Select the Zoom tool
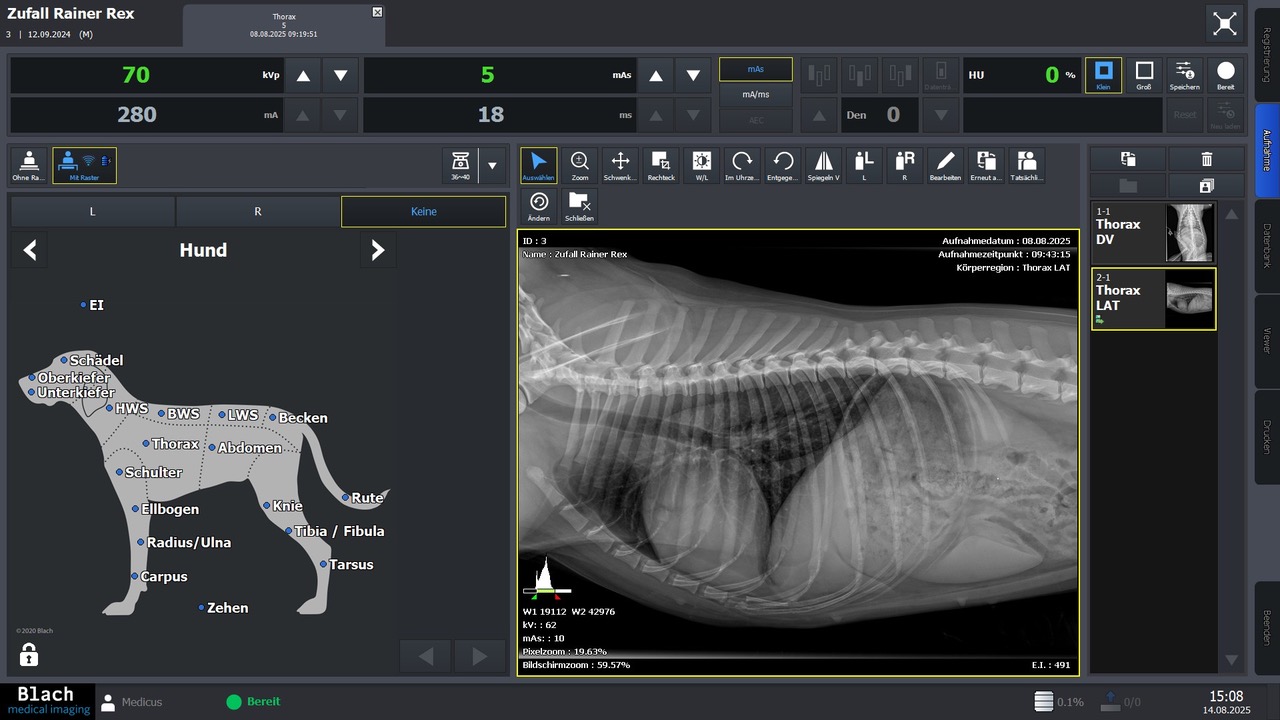Viewport: 1280px width, 720px height. (x=580, y=165)
